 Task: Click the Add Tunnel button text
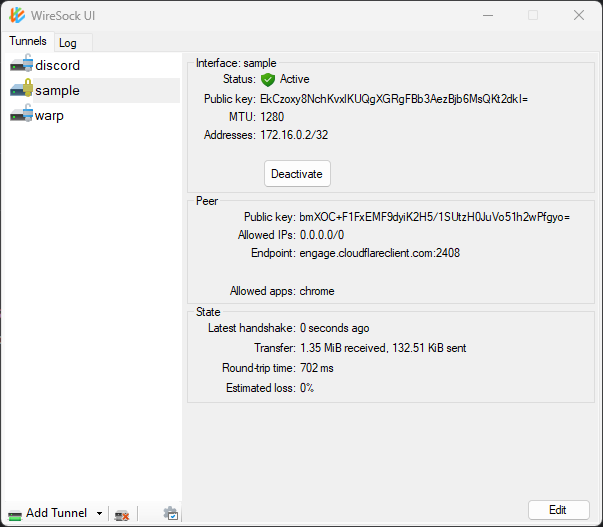point(56,513)
